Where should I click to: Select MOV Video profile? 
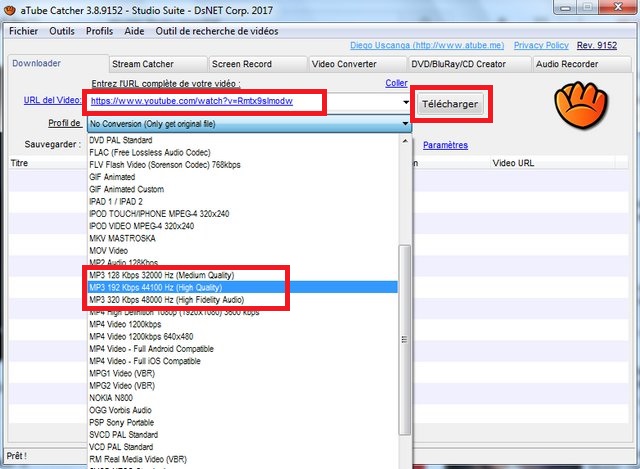242,250
